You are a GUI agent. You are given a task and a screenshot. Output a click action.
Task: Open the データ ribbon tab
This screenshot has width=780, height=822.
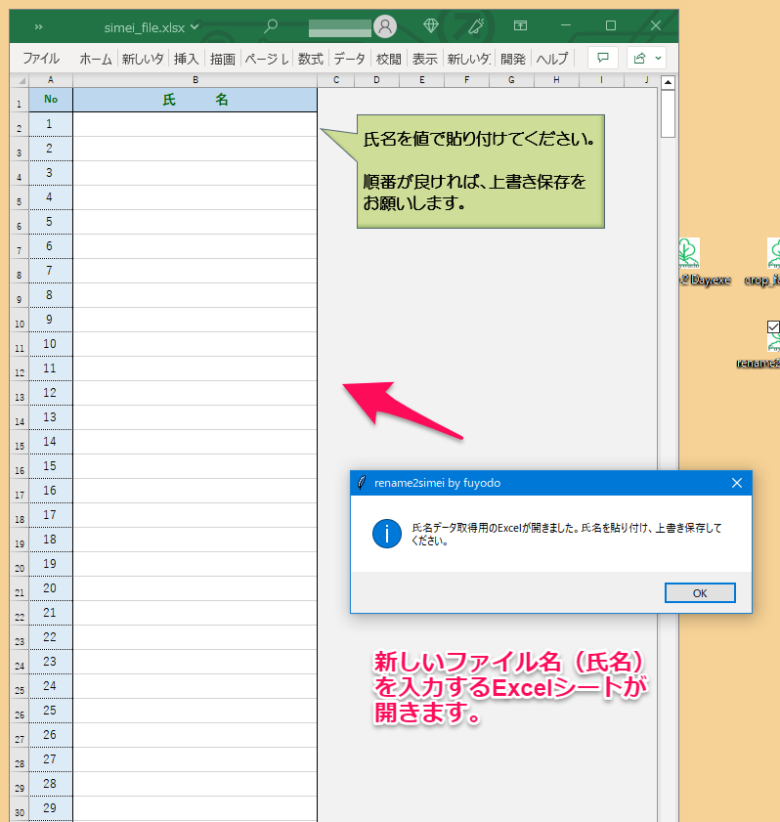pos(349,59)
